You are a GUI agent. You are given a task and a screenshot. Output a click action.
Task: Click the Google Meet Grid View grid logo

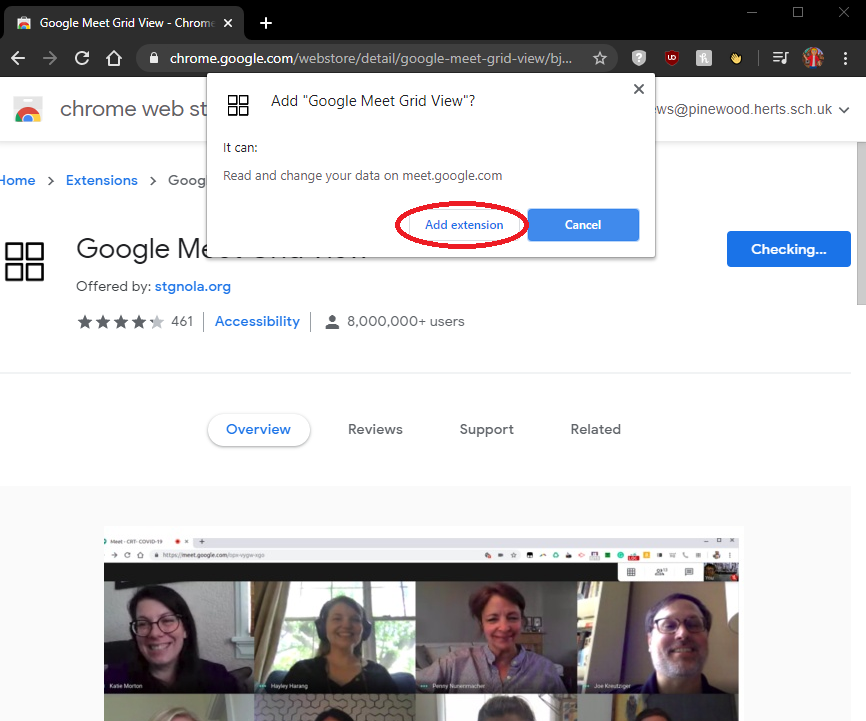(24, 262)
